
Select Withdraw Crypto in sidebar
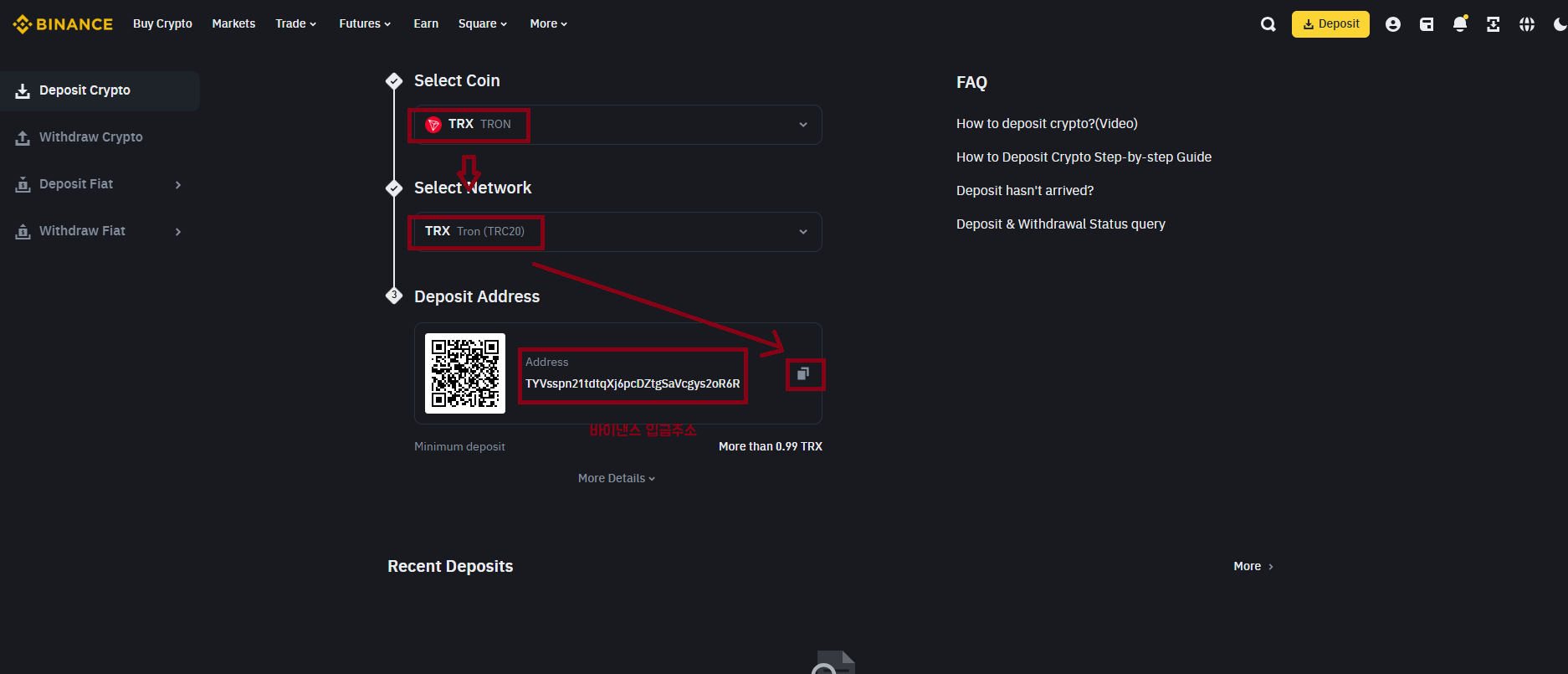tap(100, 137)
